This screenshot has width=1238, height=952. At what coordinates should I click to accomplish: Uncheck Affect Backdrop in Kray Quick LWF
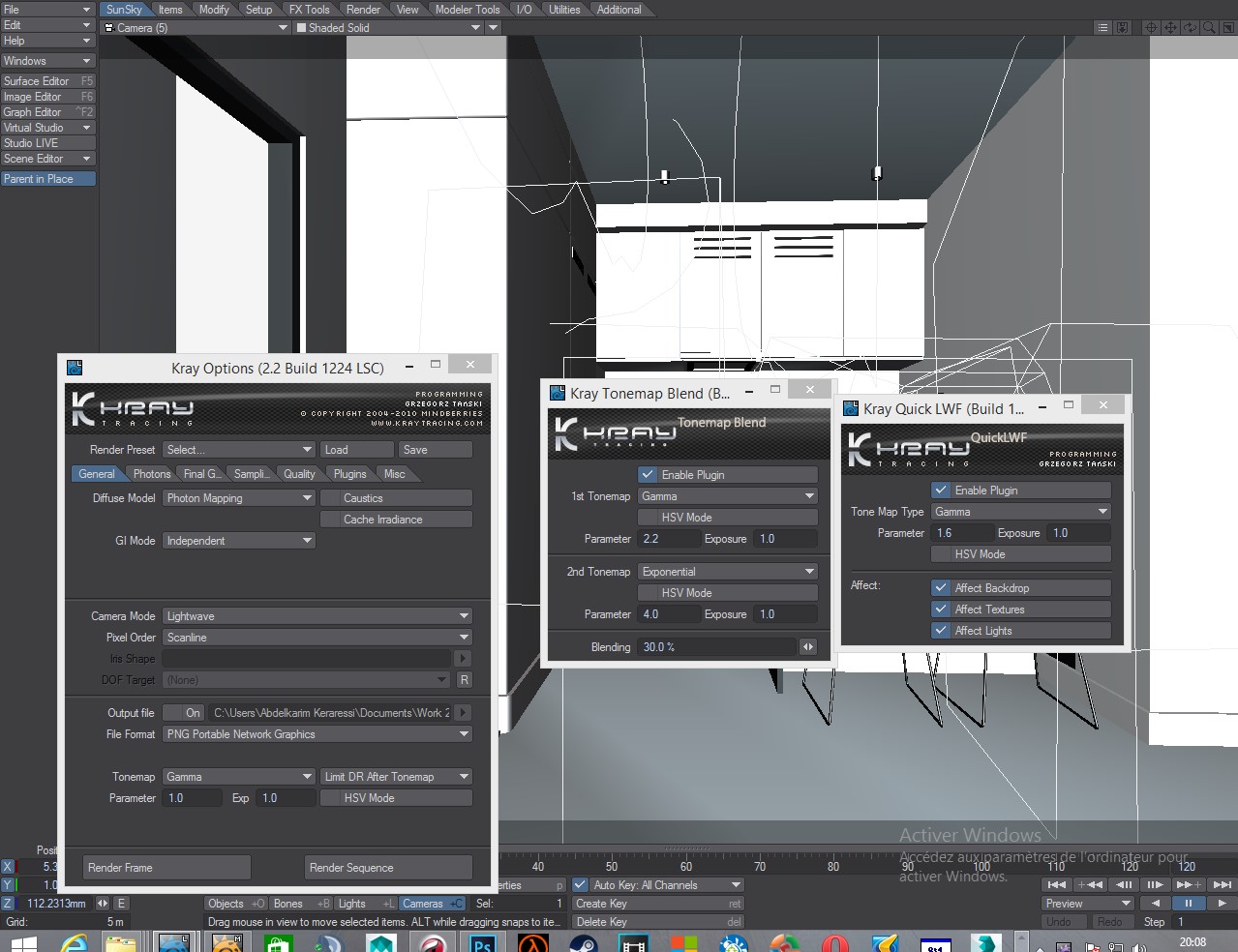940,588
